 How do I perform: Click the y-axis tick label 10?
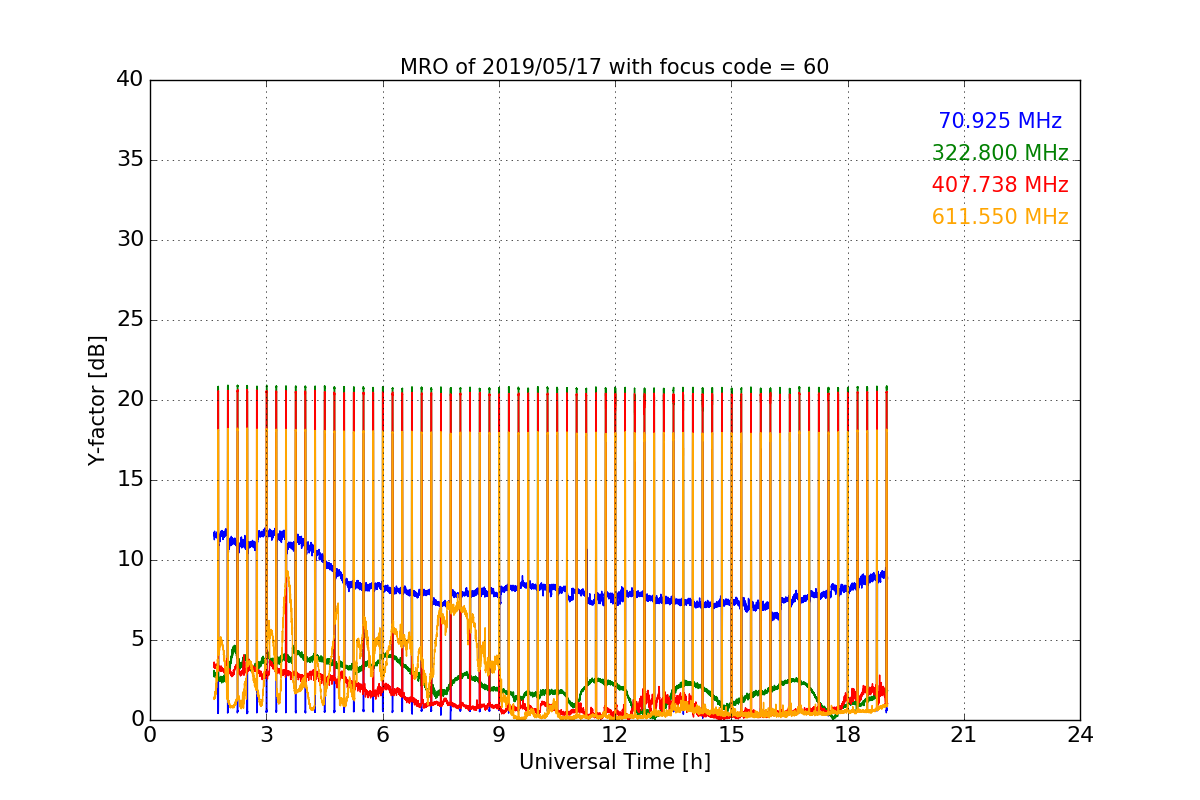(131, 560)
